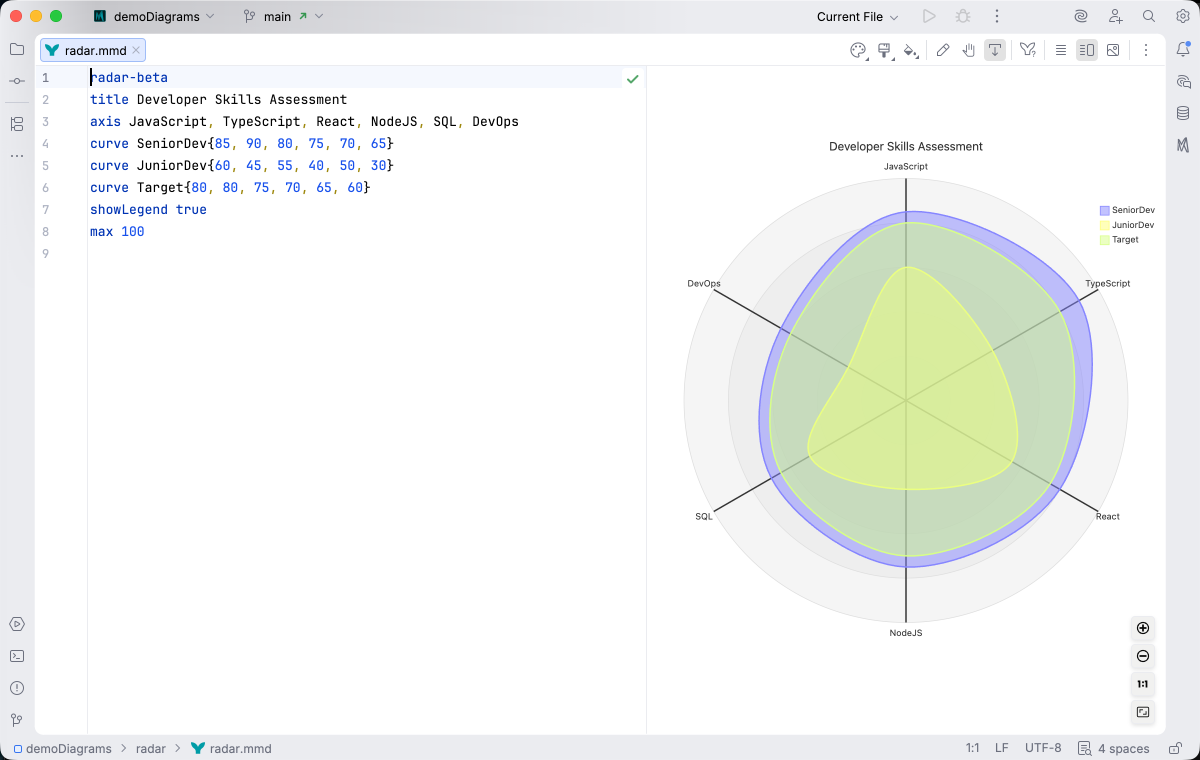Open the paint bucket background fill option
The image size is (1200, 760).
point(910,50)
